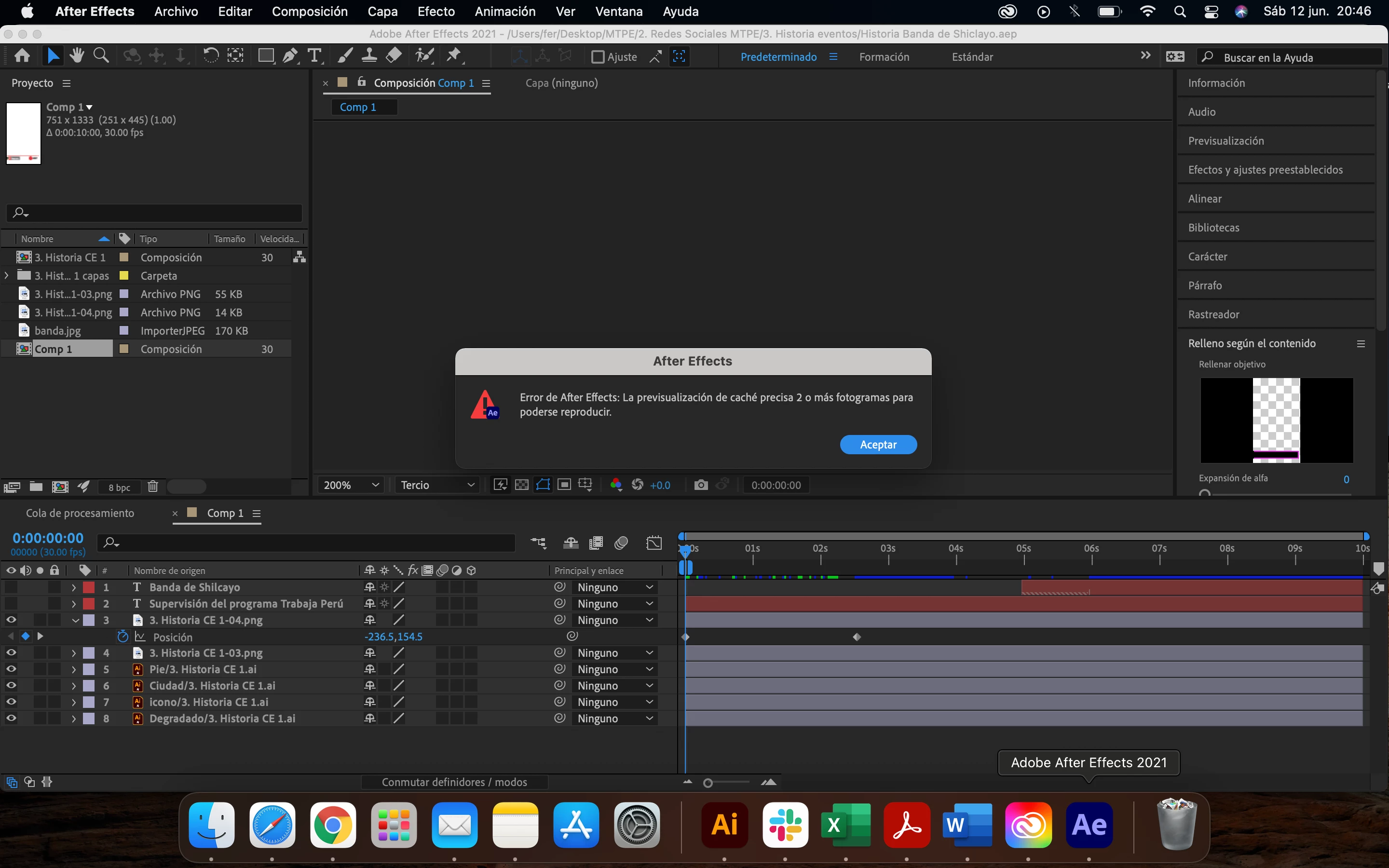The height and width of the screenshot is (868, 1389).
Task: Select the Pen tool
Action: tap(290, 55)
